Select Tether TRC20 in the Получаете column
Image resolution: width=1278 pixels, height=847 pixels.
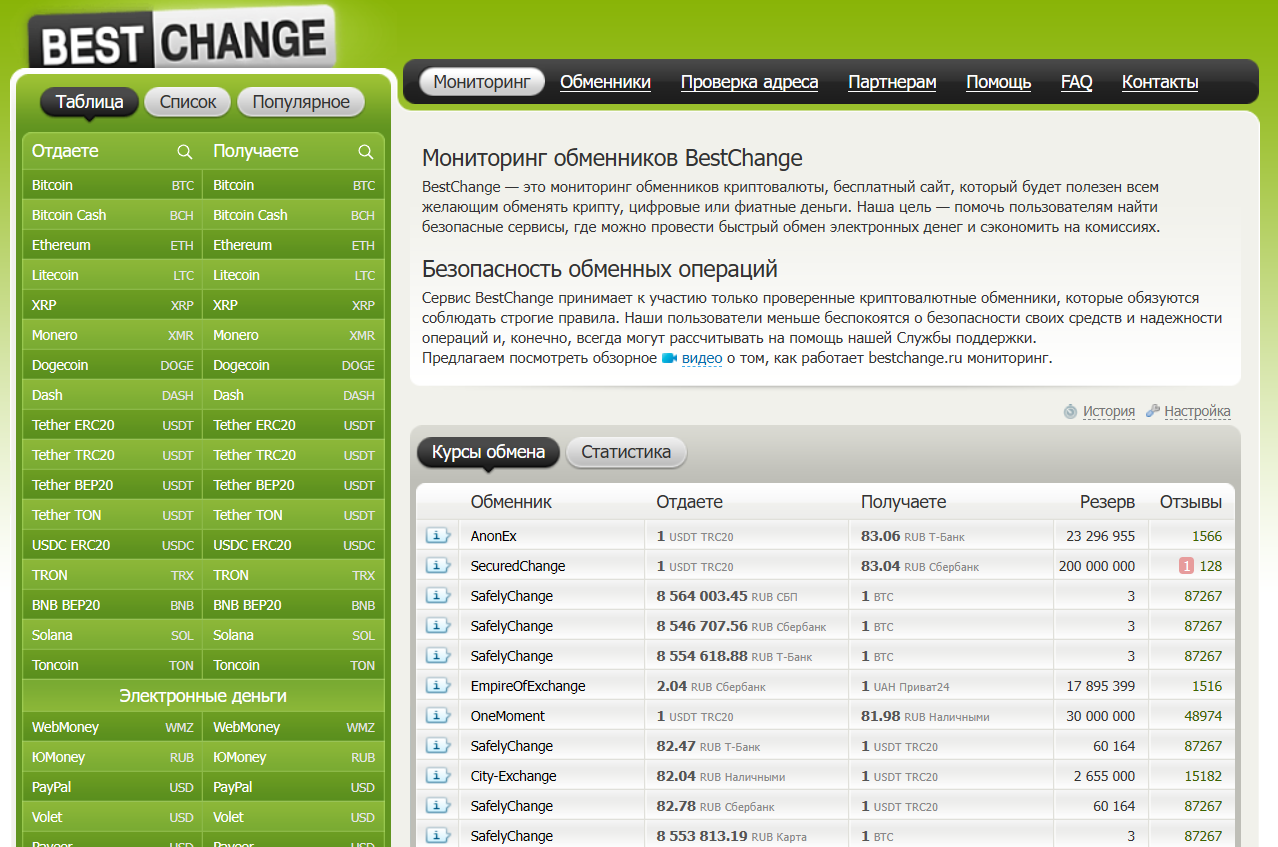294,455
